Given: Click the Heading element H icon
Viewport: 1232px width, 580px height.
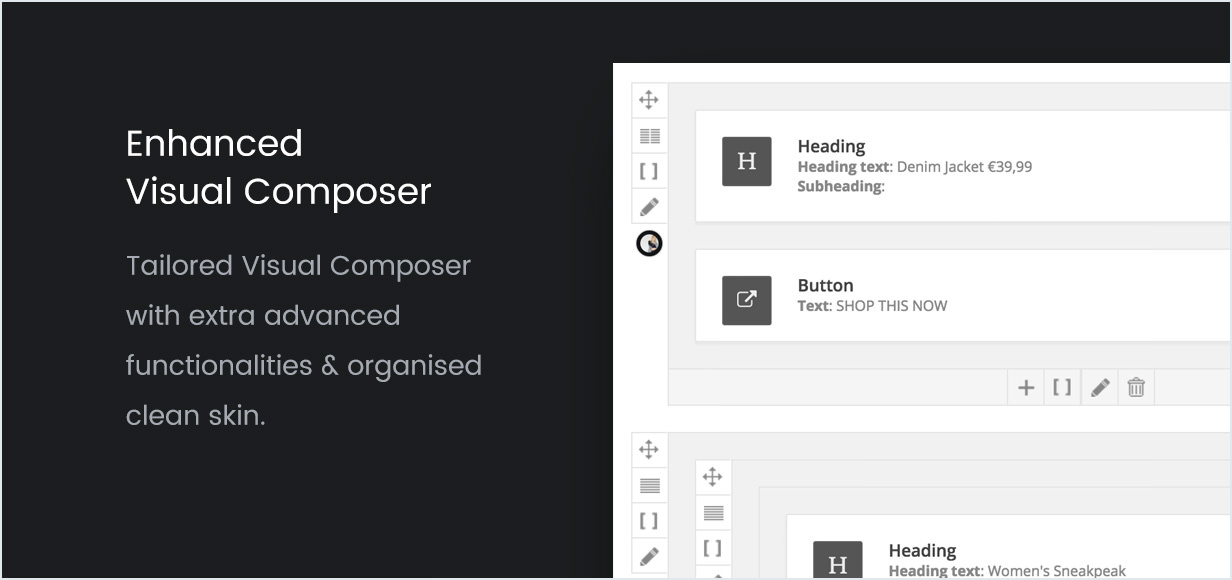Looking at the screenshot, I should tap(746, 161).
